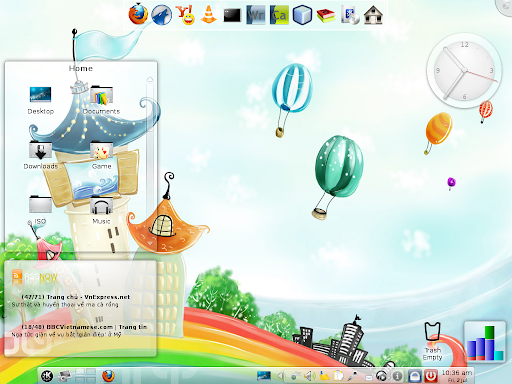Open the clipboard (Klipper) tray icon
Image resolution: width=512 pixels, height=384 pixels.
(339, 376)
